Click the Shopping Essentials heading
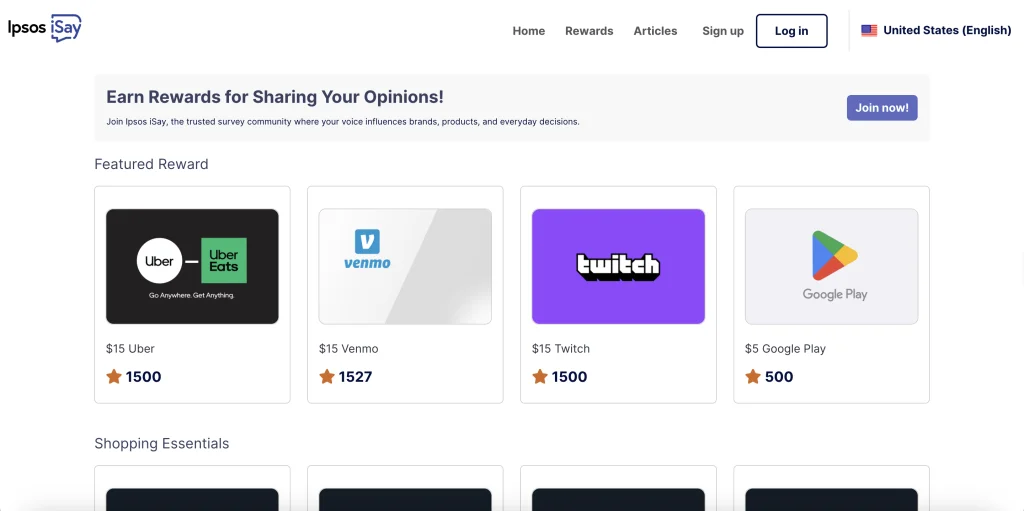The image size is (1024, 511). click(x=161, y=444)
